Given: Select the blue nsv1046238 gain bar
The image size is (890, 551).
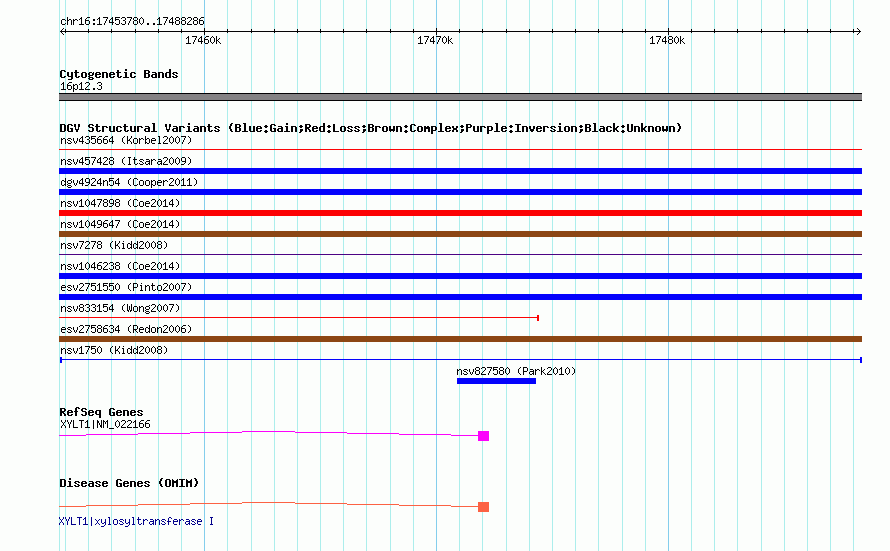Looking at the screenshot, I should pyautogui.click(x=460, y=276).
